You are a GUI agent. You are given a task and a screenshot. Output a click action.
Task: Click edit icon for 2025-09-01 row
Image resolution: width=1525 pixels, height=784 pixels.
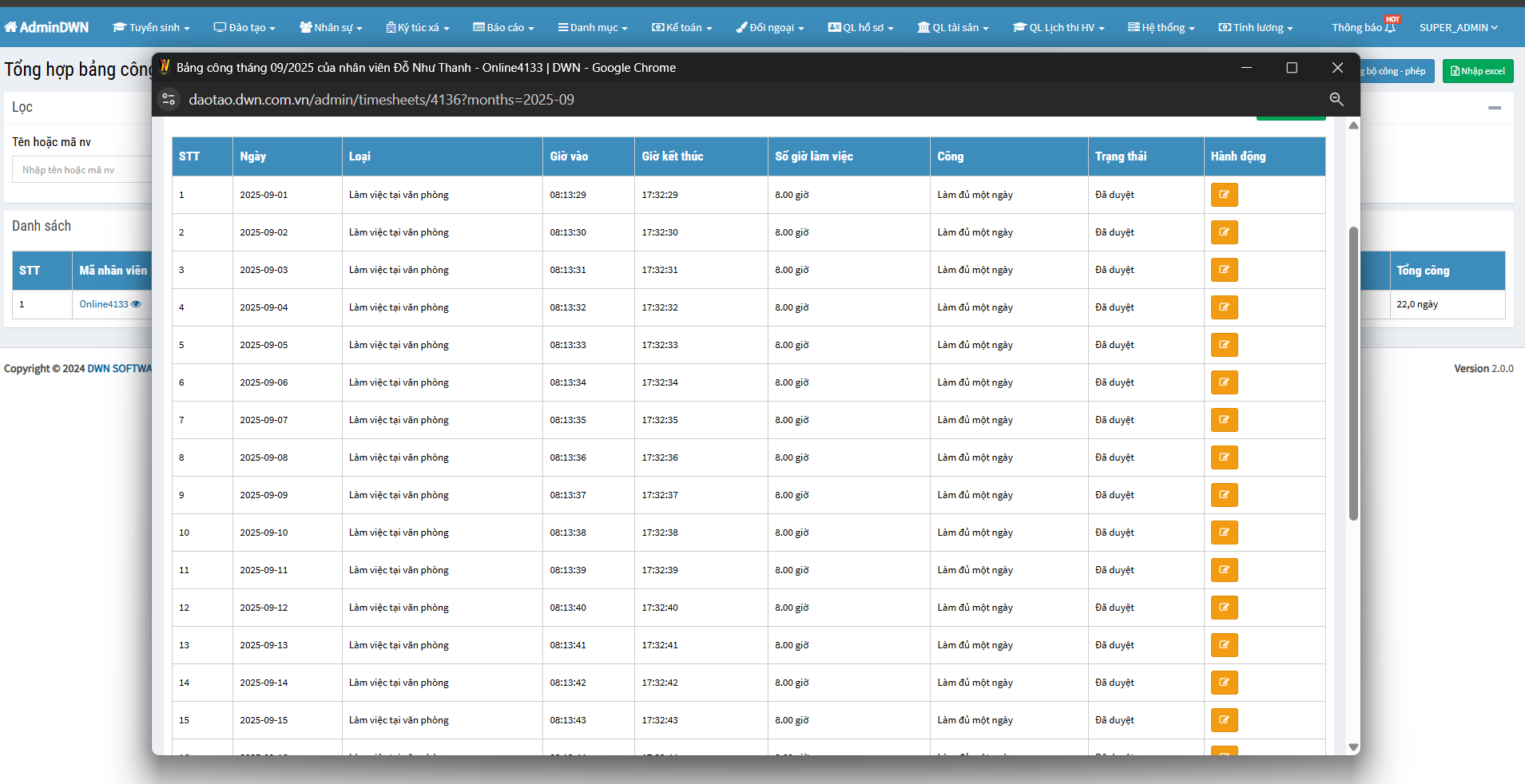pos(1224,195)
